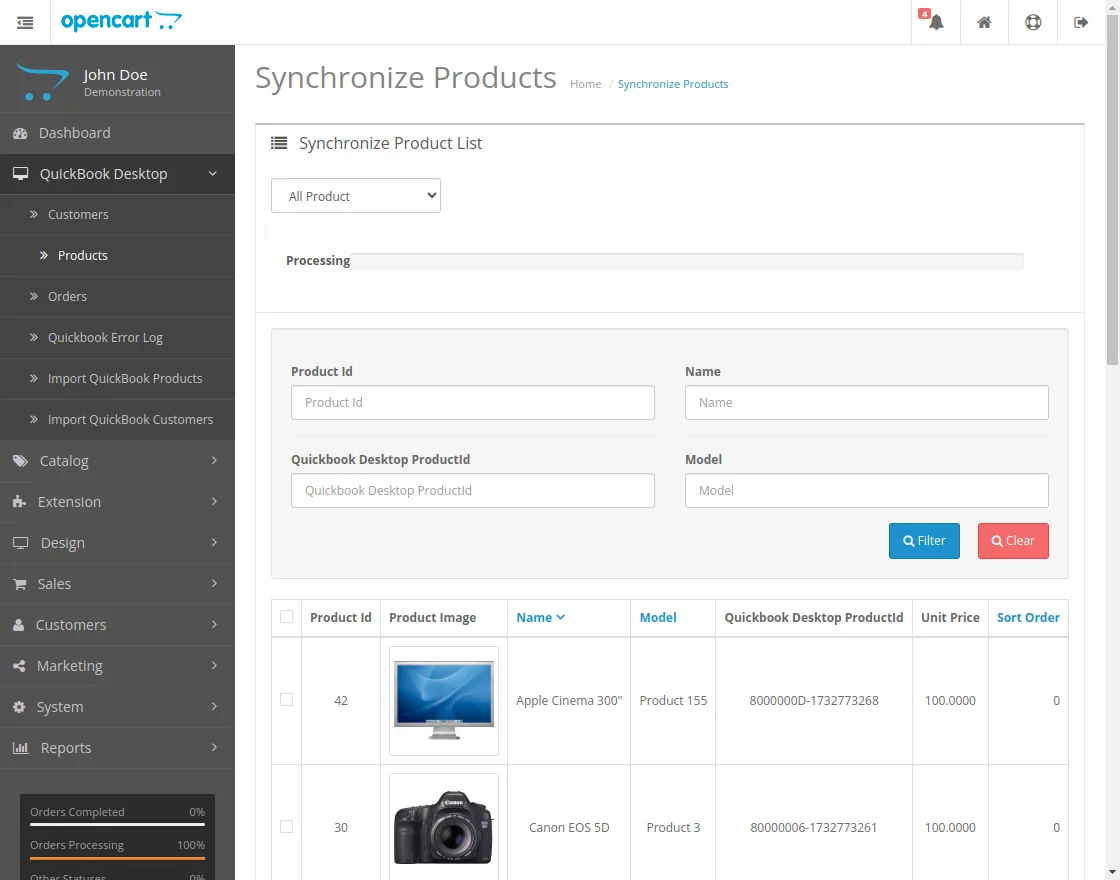Open the All Product dropdown

[x=355, y=195]
